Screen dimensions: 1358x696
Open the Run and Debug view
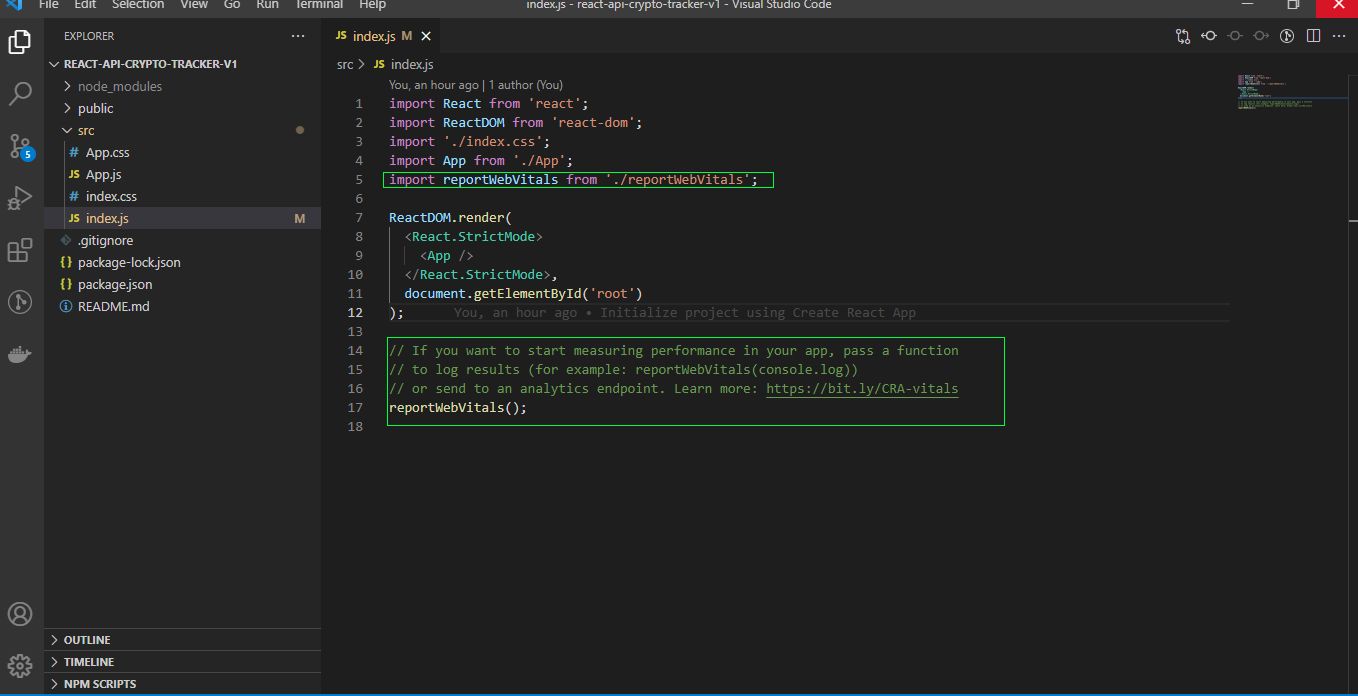tap(20, 198)
